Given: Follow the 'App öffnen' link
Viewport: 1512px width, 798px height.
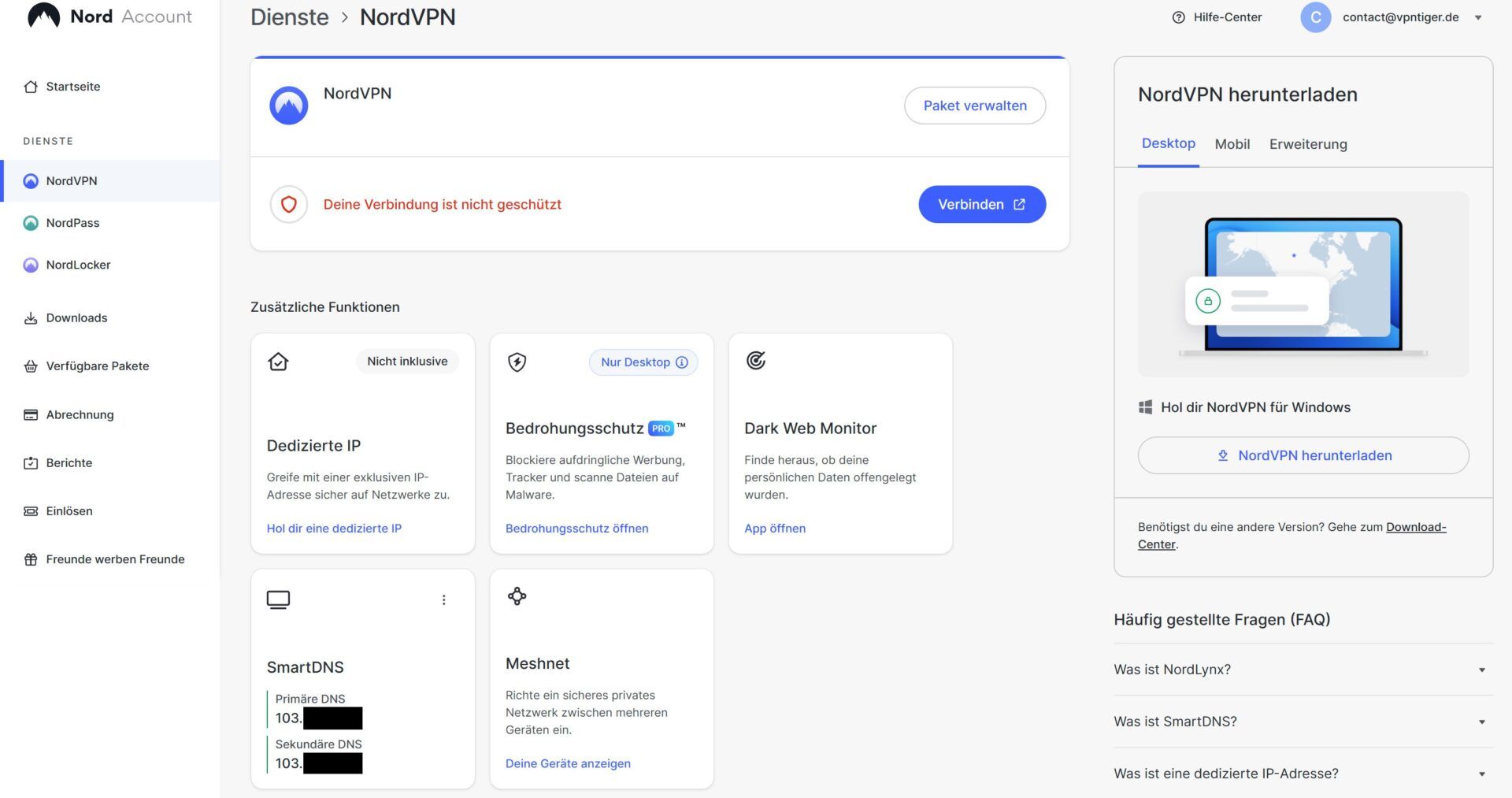Looking at the screenshot, I should (775, 529).
